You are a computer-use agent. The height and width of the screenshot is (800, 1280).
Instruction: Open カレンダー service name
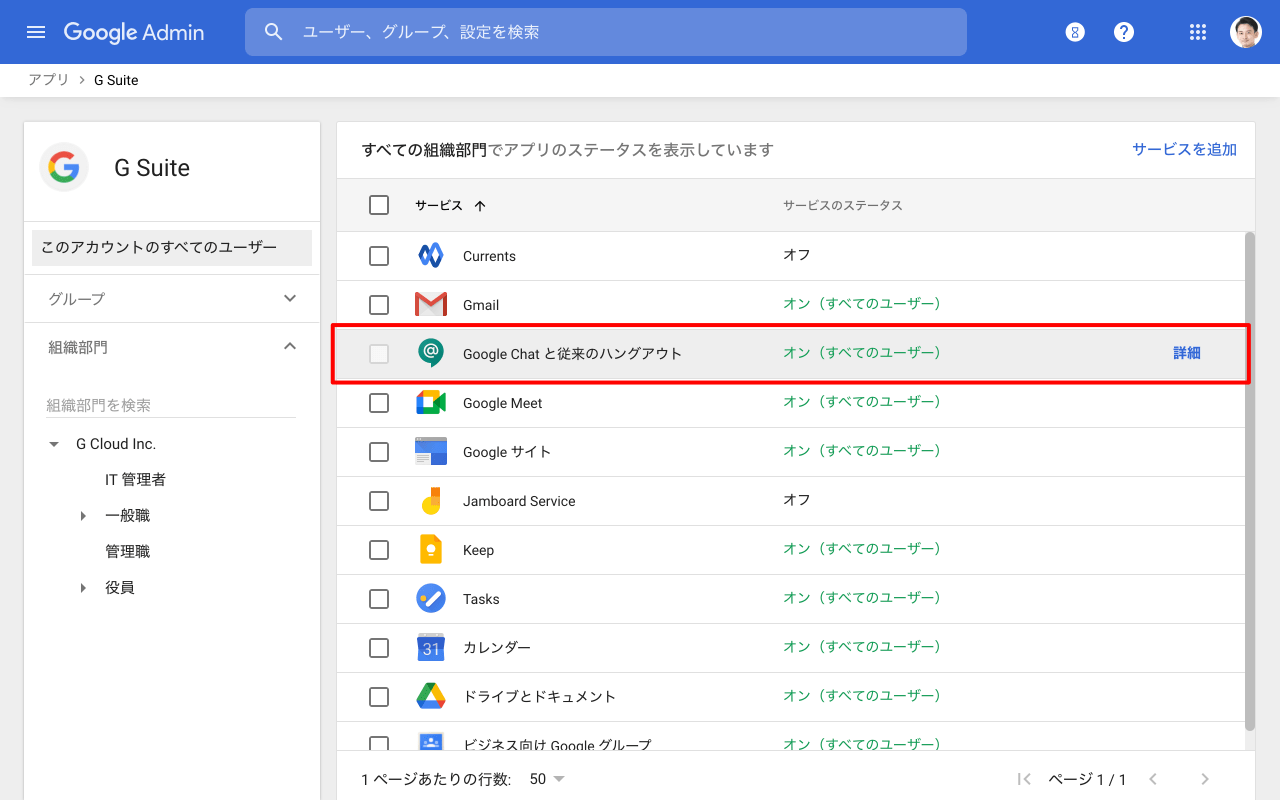click(497, 648)
